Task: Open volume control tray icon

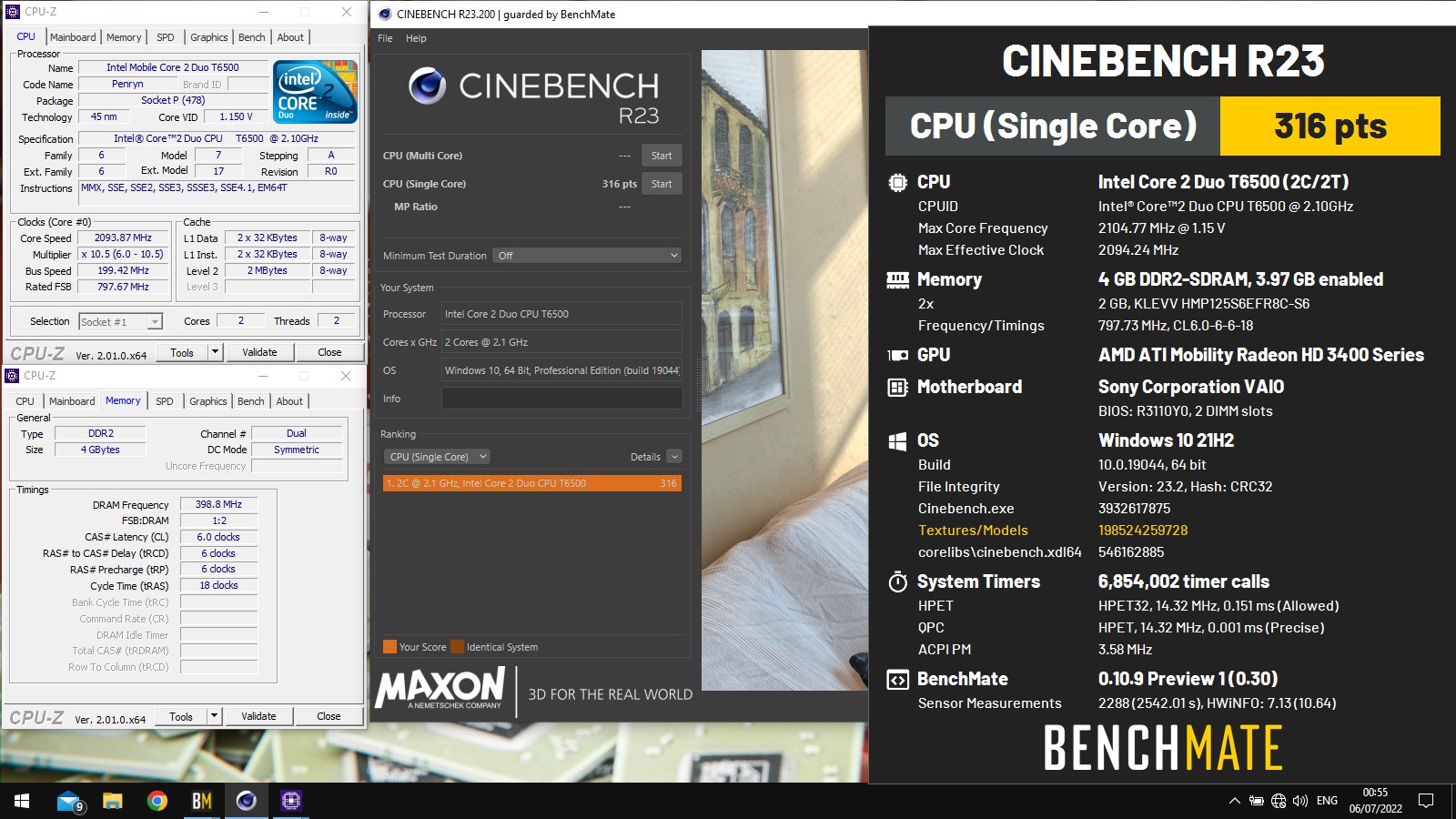Action: pyautogui.click(x=1300, y=801)
